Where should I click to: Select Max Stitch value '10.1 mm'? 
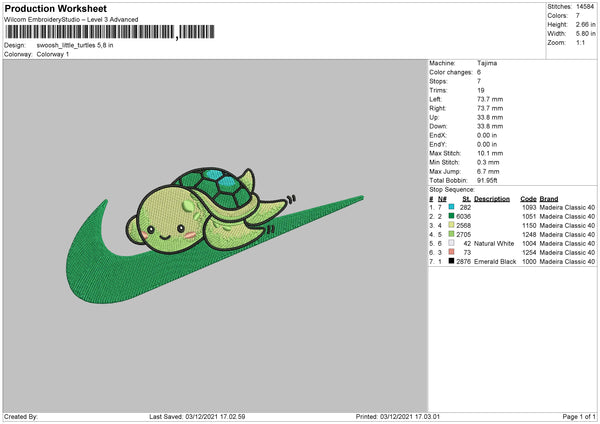tap(490, 153)
